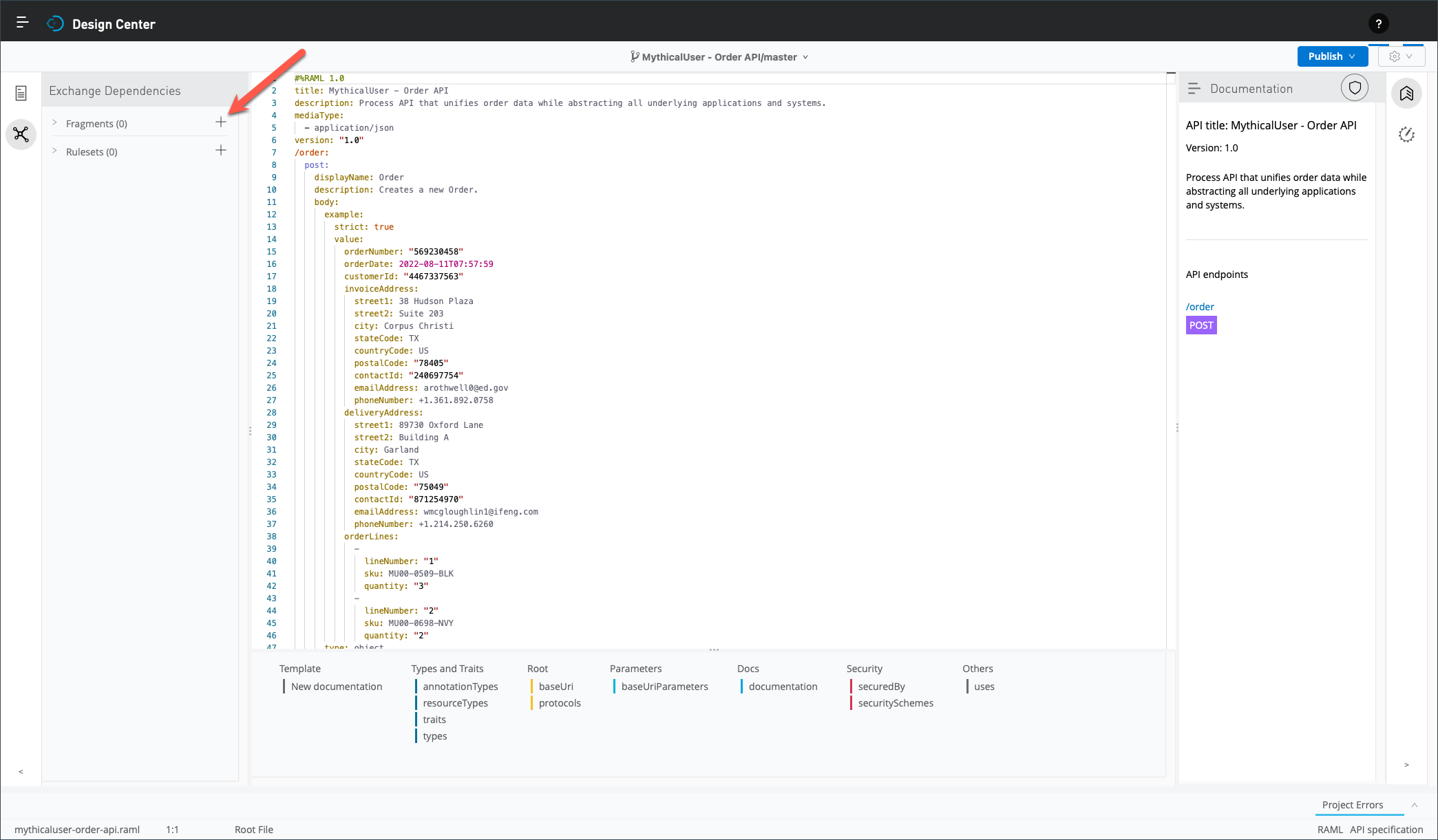Collapse the right panel with arrow
The image size is (1438, 840).
click(x=1406, y=764)
